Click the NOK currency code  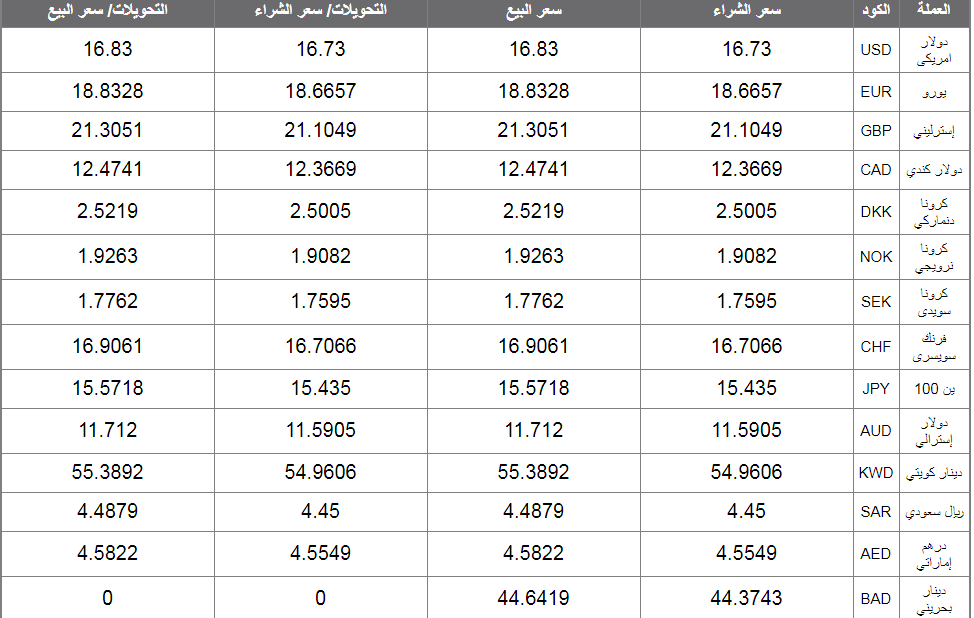click(876, 257)
